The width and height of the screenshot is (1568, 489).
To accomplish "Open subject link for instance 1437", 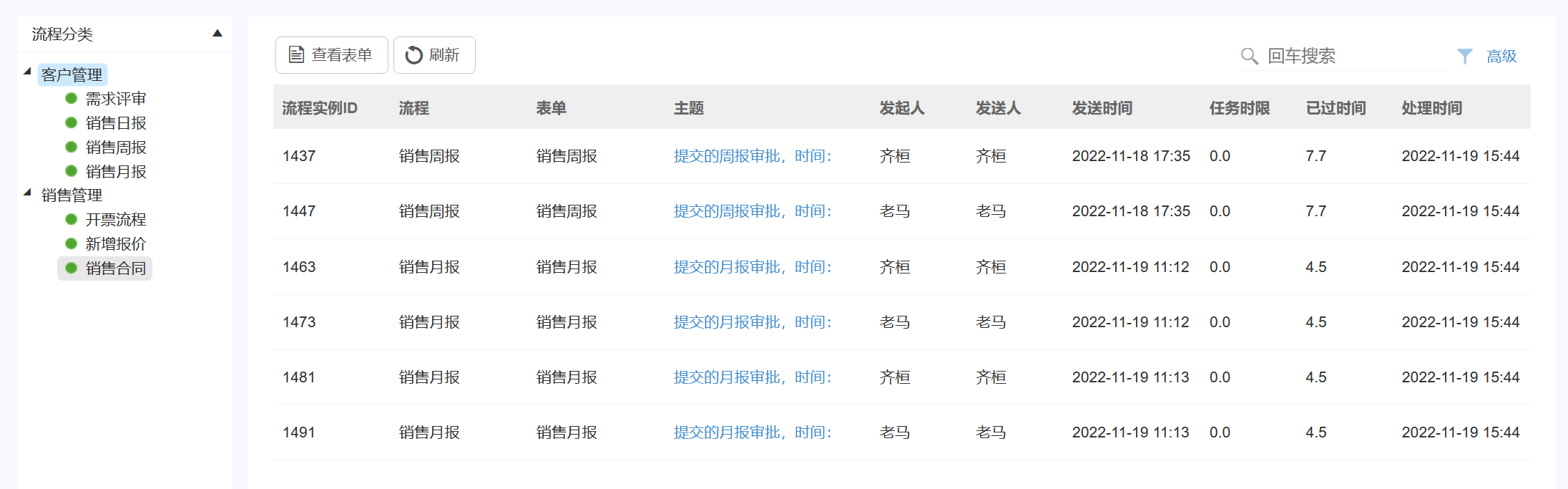I will (x=752, y=156).
